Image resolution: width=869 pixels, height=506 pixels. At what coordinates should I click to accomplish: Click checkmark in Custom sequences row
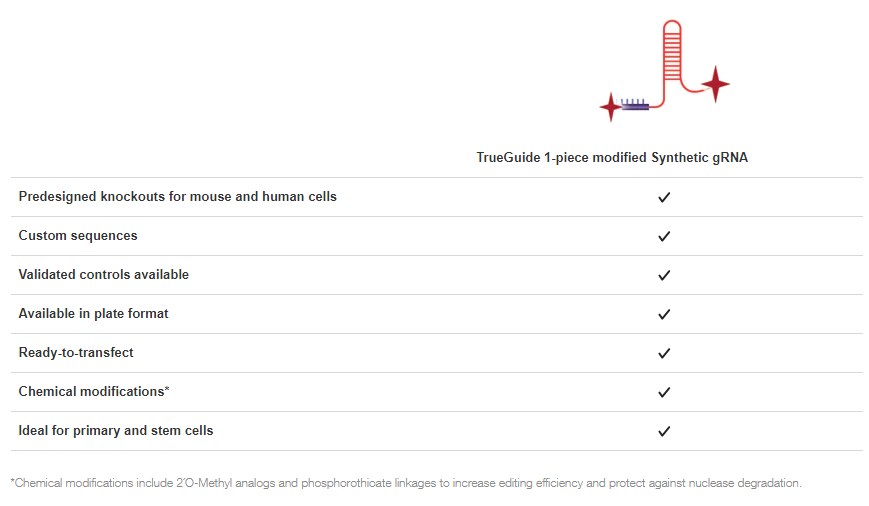point(663,237)
